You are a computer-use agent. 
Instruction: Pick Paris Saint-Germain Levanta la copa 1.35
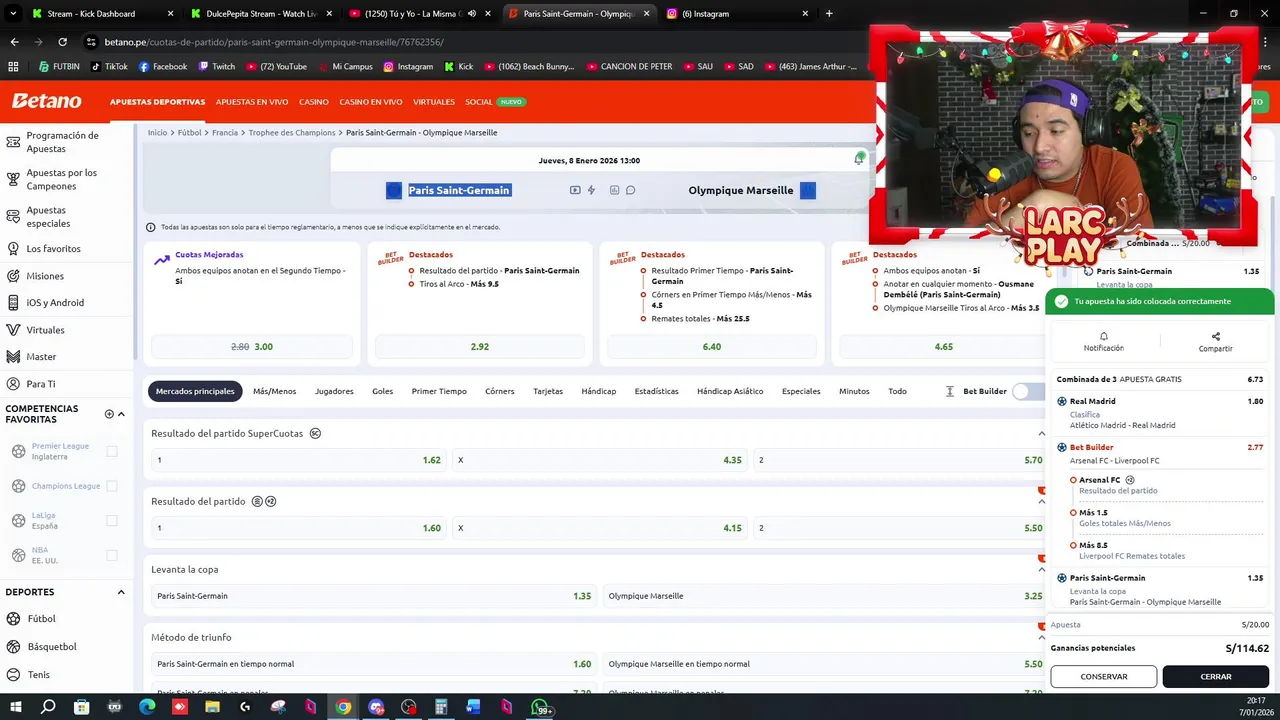[374, 596]
